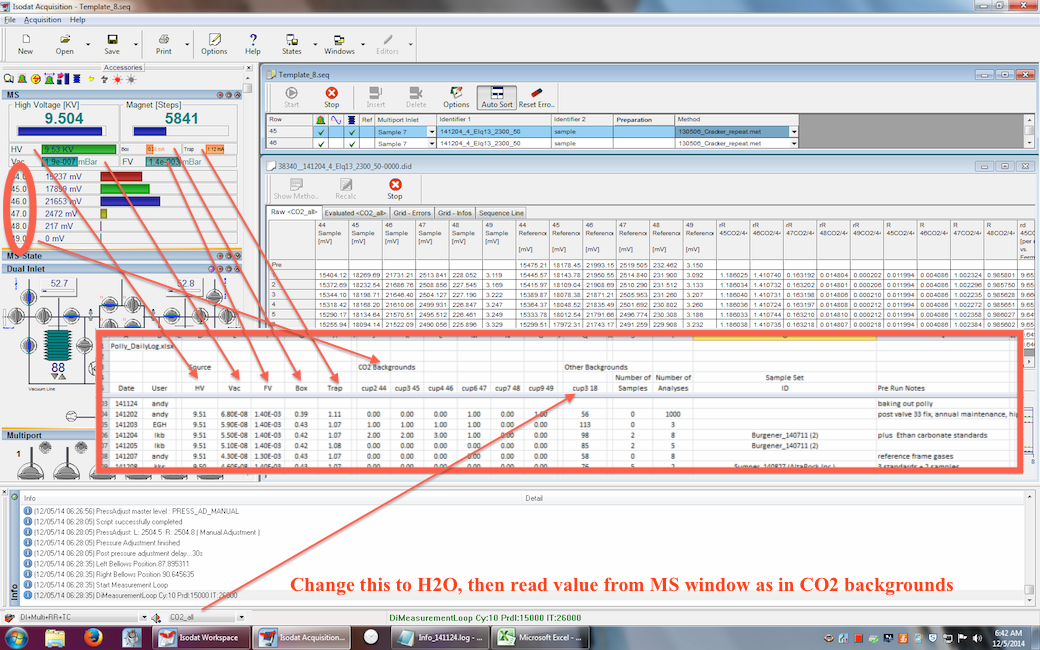1040x650 pixels.
Task: Click the Info_141124.log taskbar button
Action: (x=442, y=638)
